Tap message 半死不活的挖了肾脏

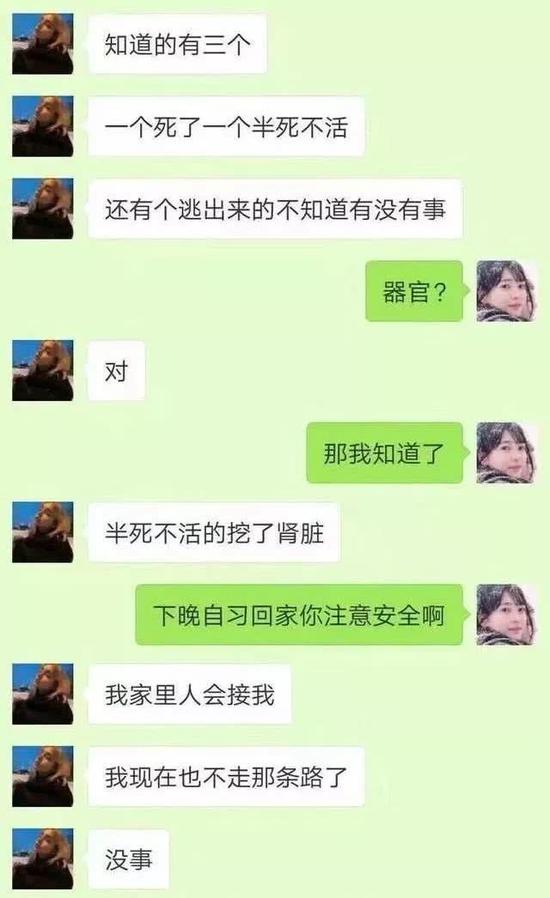point(214,533)
